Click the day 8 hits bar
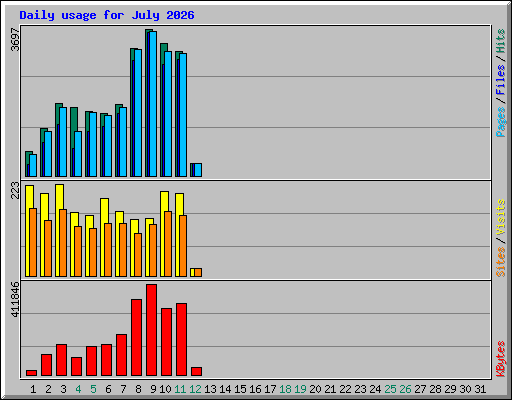The image size is (512, 400). (132, 112)
